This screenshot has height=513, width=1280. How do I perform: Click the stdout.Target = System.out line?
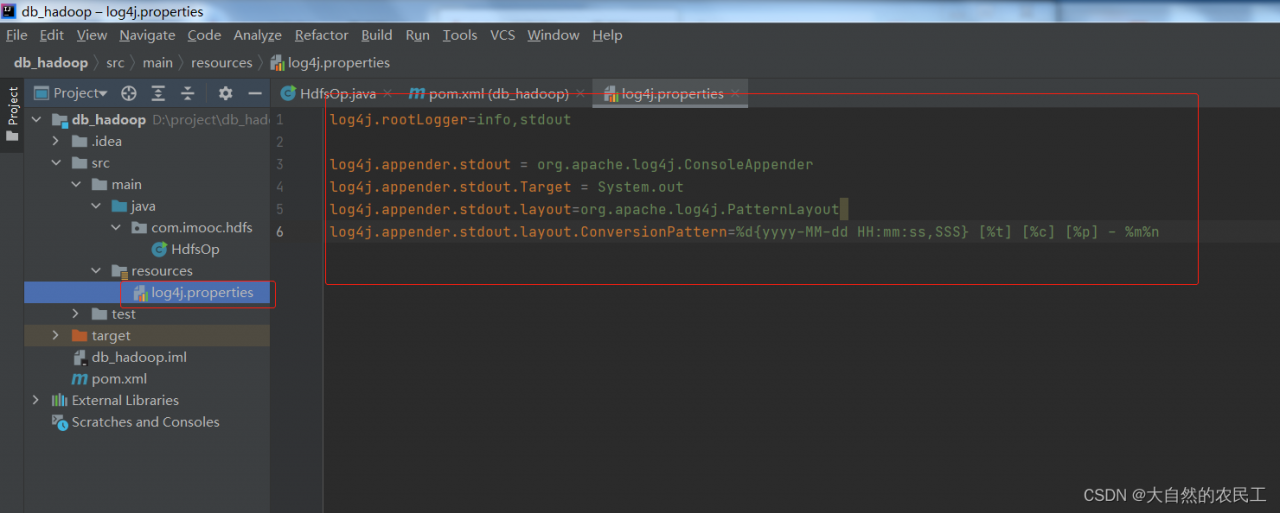(x=506, y=187)
